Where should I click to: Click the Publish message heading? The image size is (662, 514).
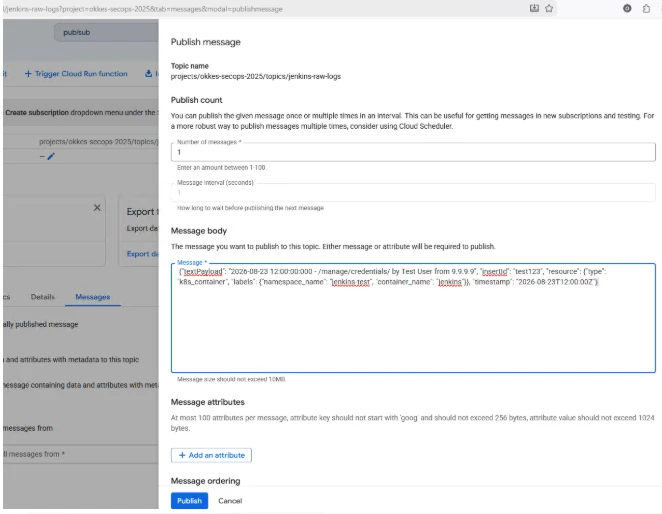pos(206,42)
